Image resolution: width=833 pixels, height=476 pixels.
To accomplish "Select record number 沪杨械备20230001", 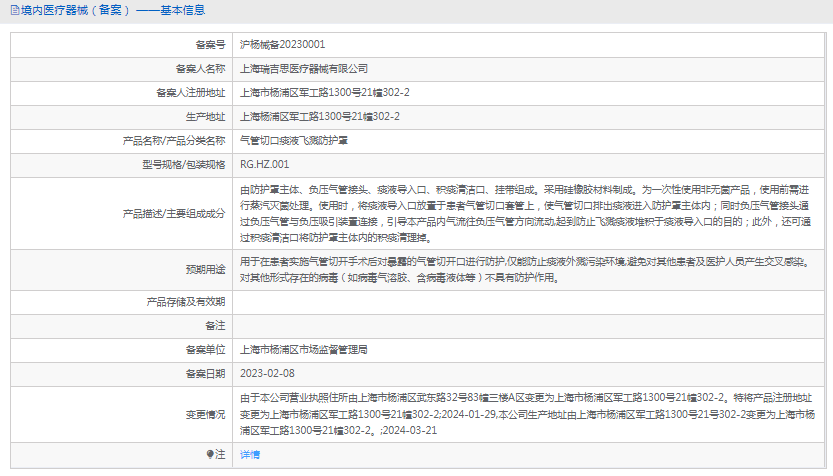I will click(x=282, y=45).
